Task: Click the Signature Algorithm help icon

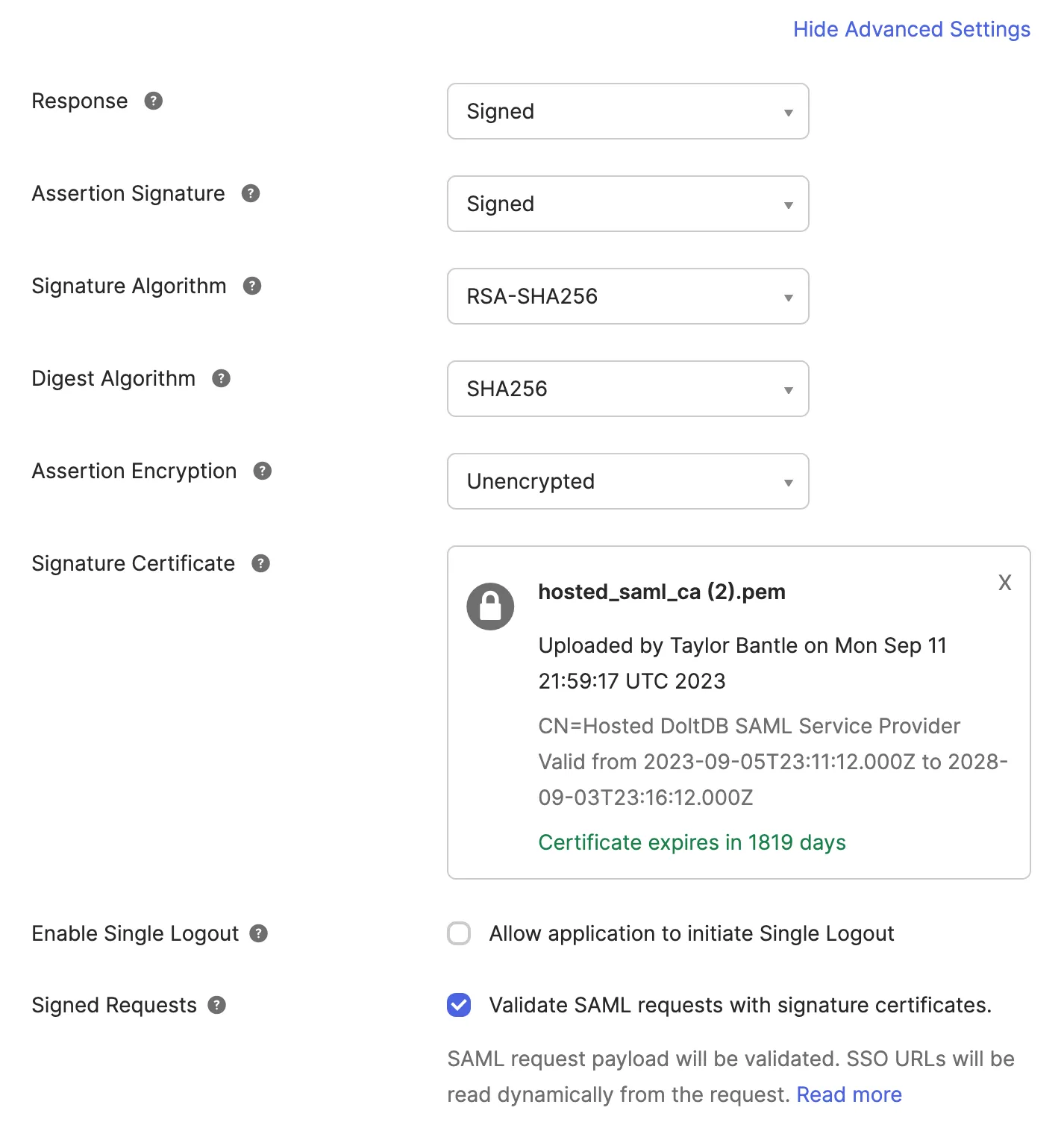Action: point(251,286)
